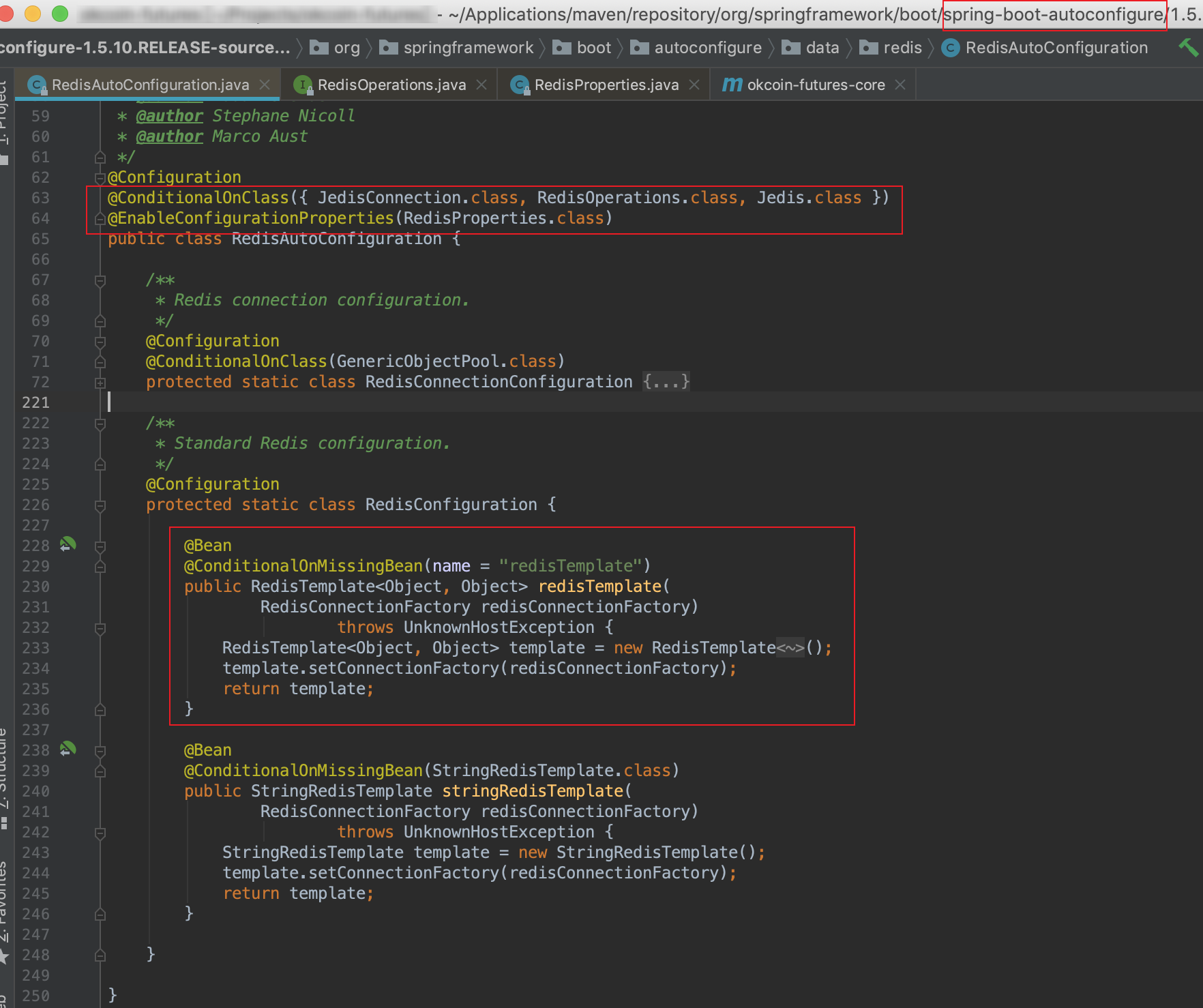Collapse the RedisConfiguration class at line 226
Image resolution: width=1203 pixels, height=1008 pixels.
pyautogui.click(x=100, y=505)
